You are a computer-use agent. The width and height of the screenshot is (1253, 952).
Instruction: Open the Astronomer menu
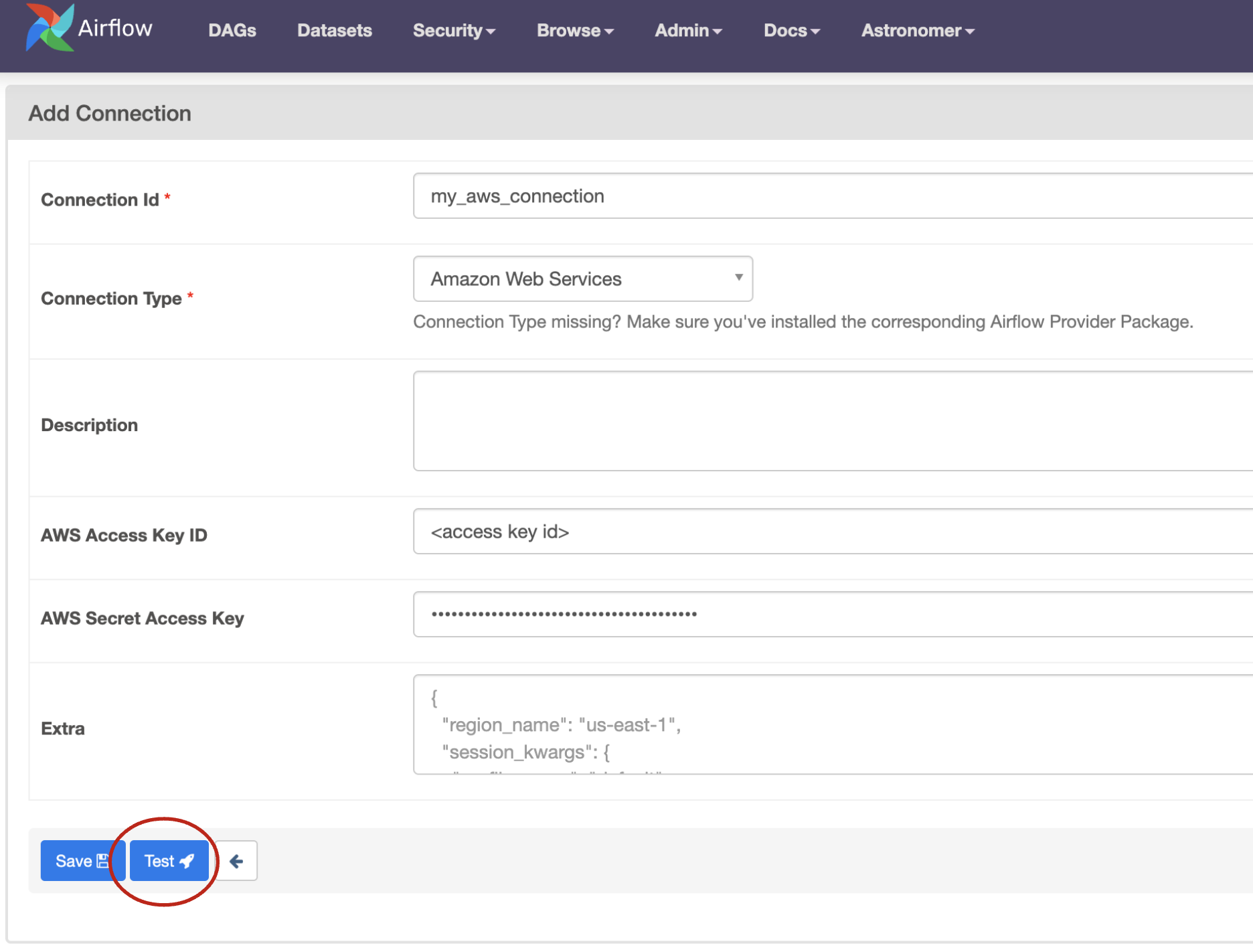point(917,31)
